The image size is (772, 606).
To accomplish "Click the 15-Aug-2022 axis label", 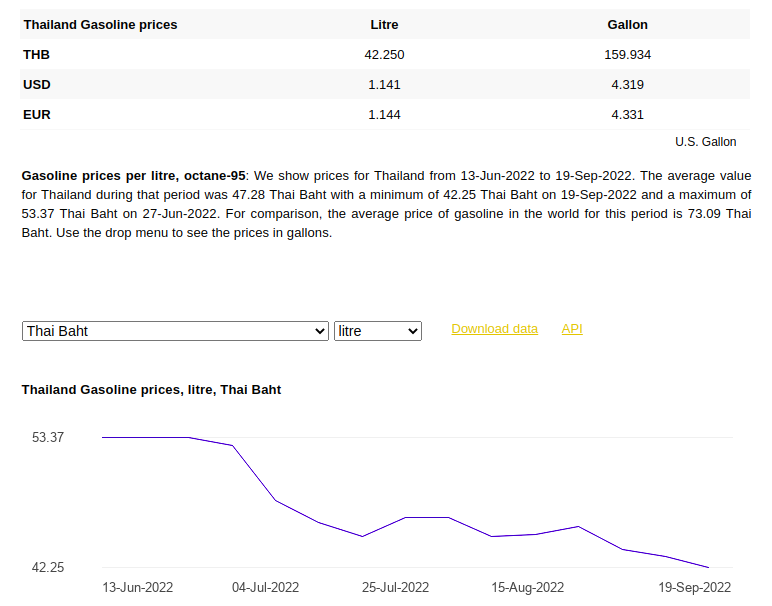I will point(527,587).
